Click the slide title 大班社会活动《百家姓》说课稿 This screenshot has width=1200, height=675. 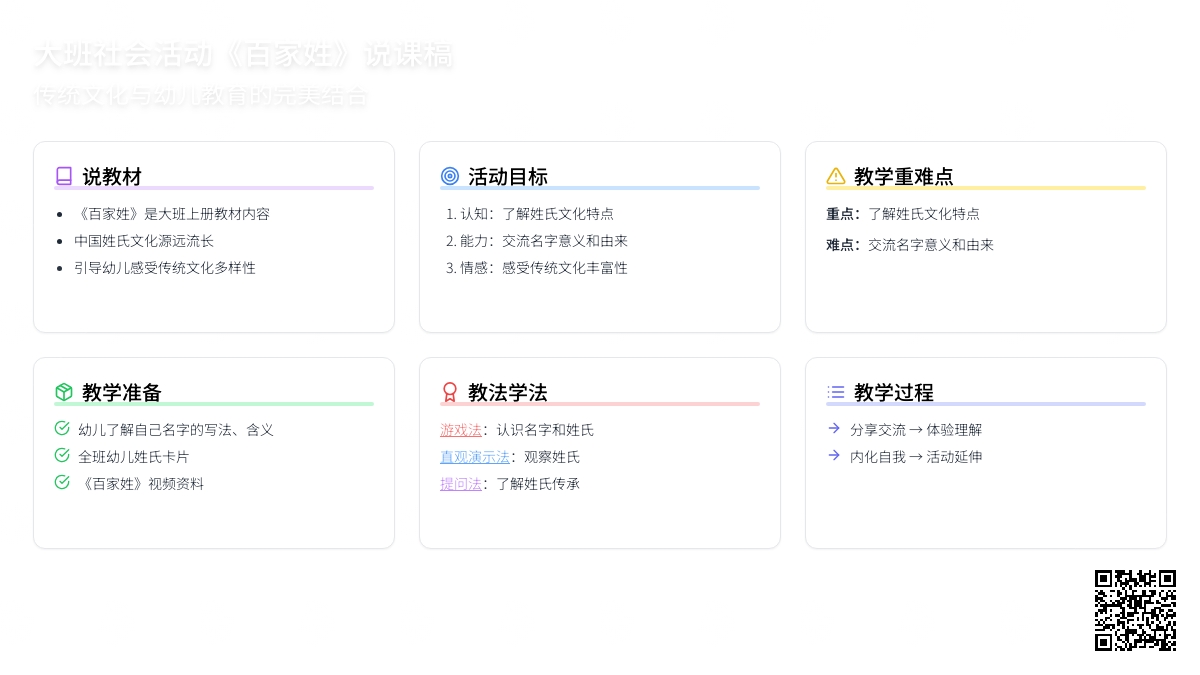tap(243, 55)
